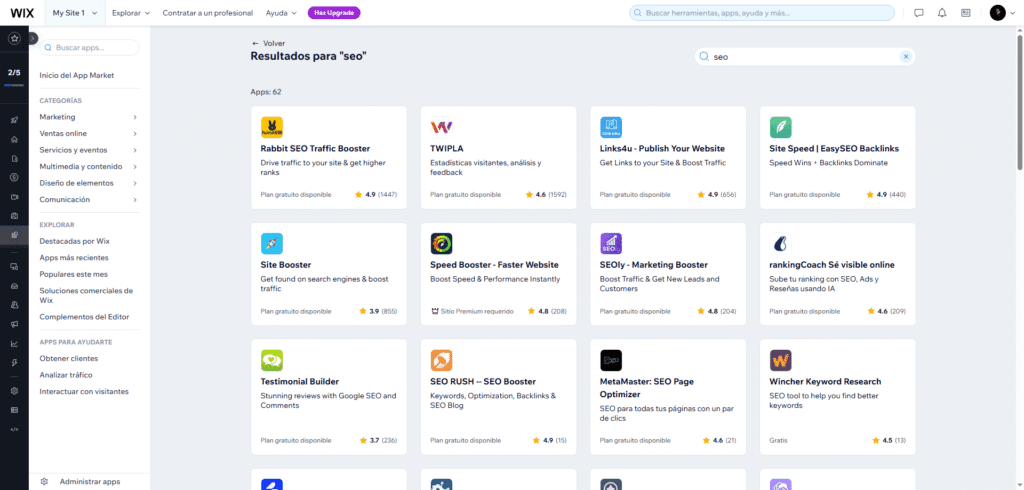Image resolution: width=1024 pixels, height=490 pixels.
Task: Clear the "seo" search with the X icon
Action: click(x=906, y=57)
